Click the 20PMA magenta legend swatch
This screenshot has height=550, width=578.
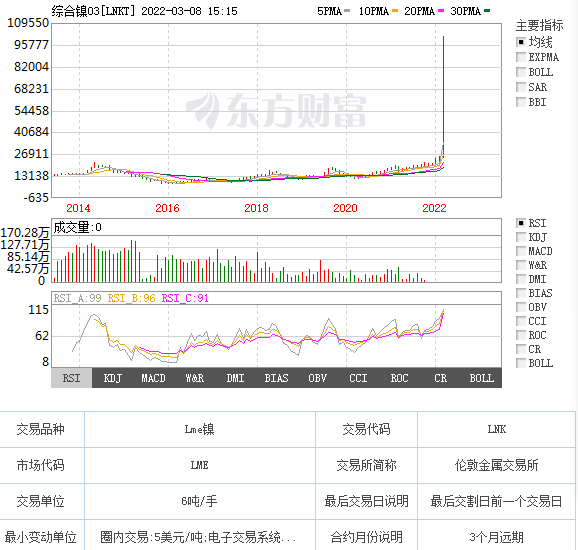(441, 11)
